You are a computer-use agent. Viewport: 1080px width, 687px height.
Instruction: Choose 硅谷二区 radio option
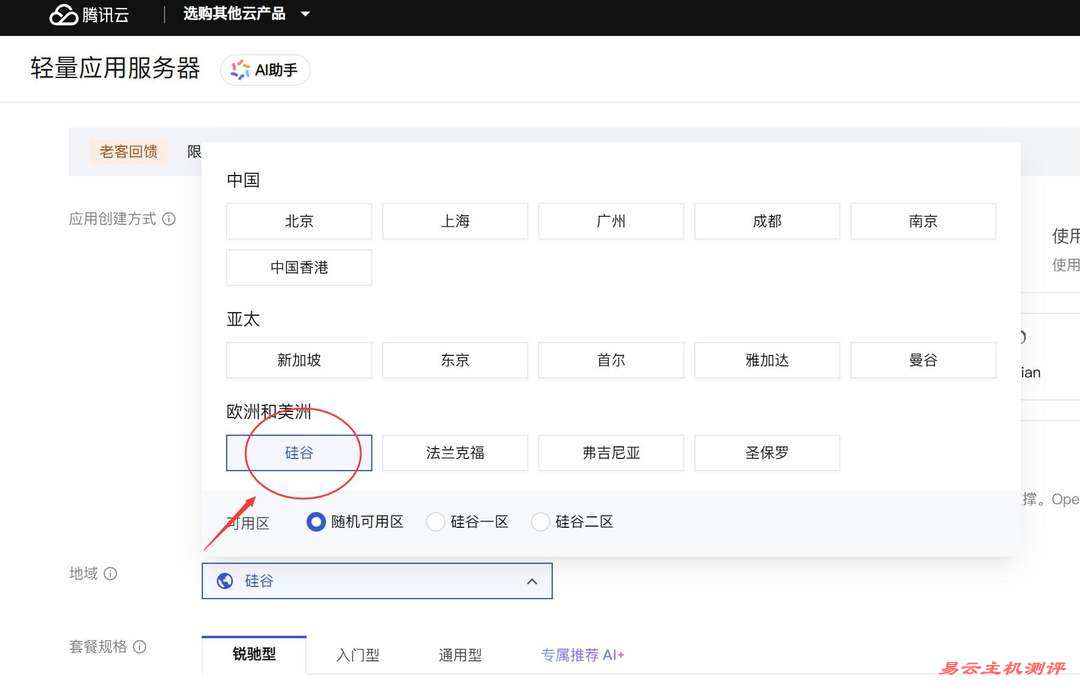point(541,522)
